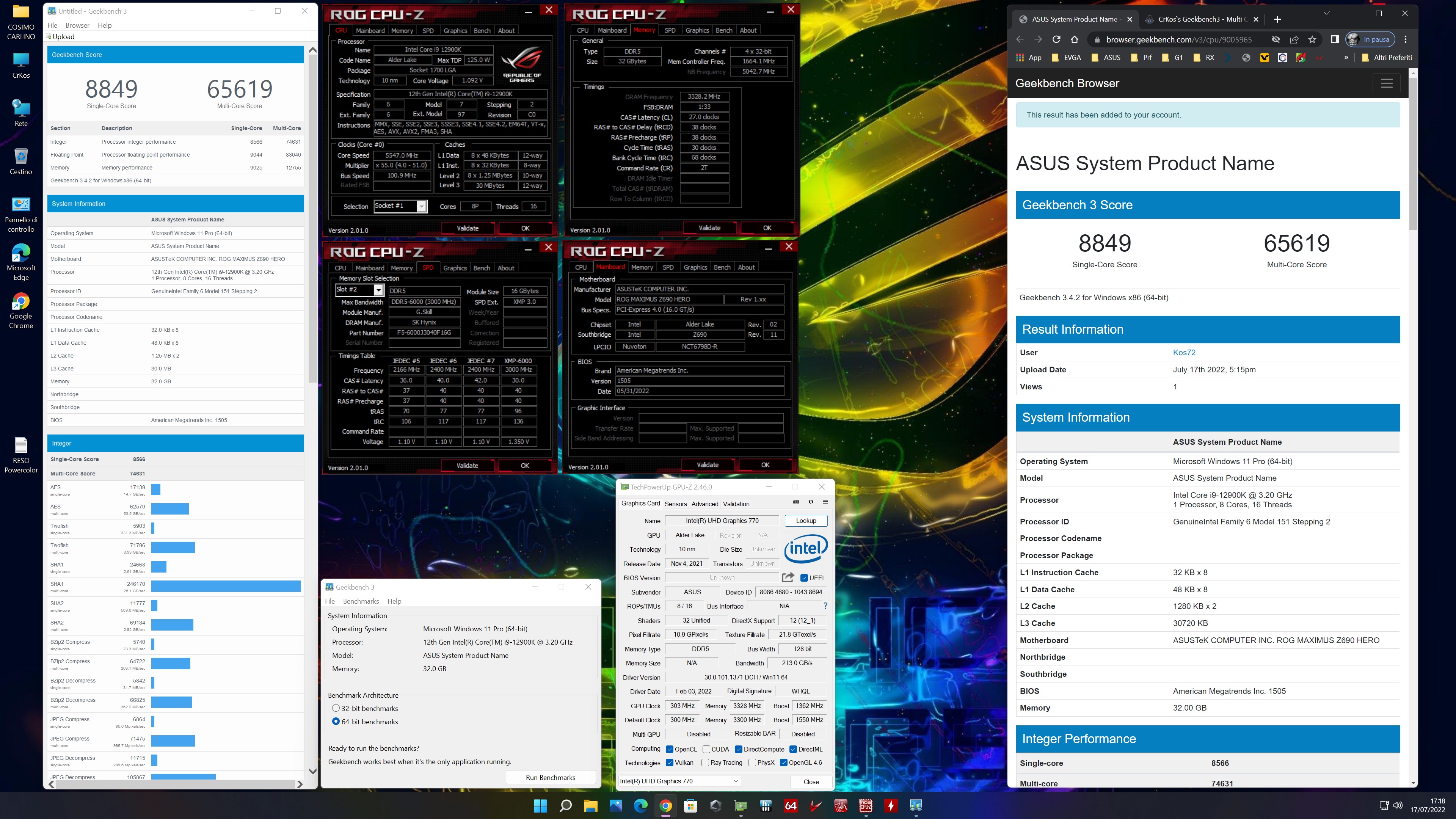Reload the Geekbench browser page
This screenshot has height=819, width=1456.
point(1056,39)
